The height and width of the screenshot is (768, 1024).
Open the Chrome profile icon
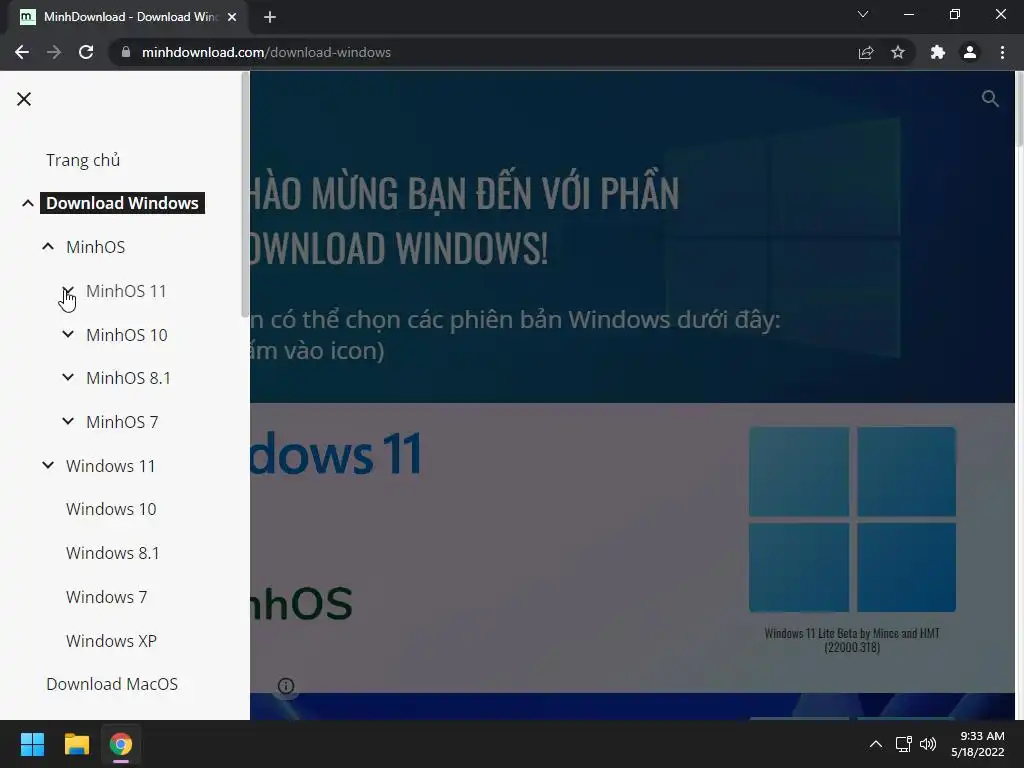point(970,52)
